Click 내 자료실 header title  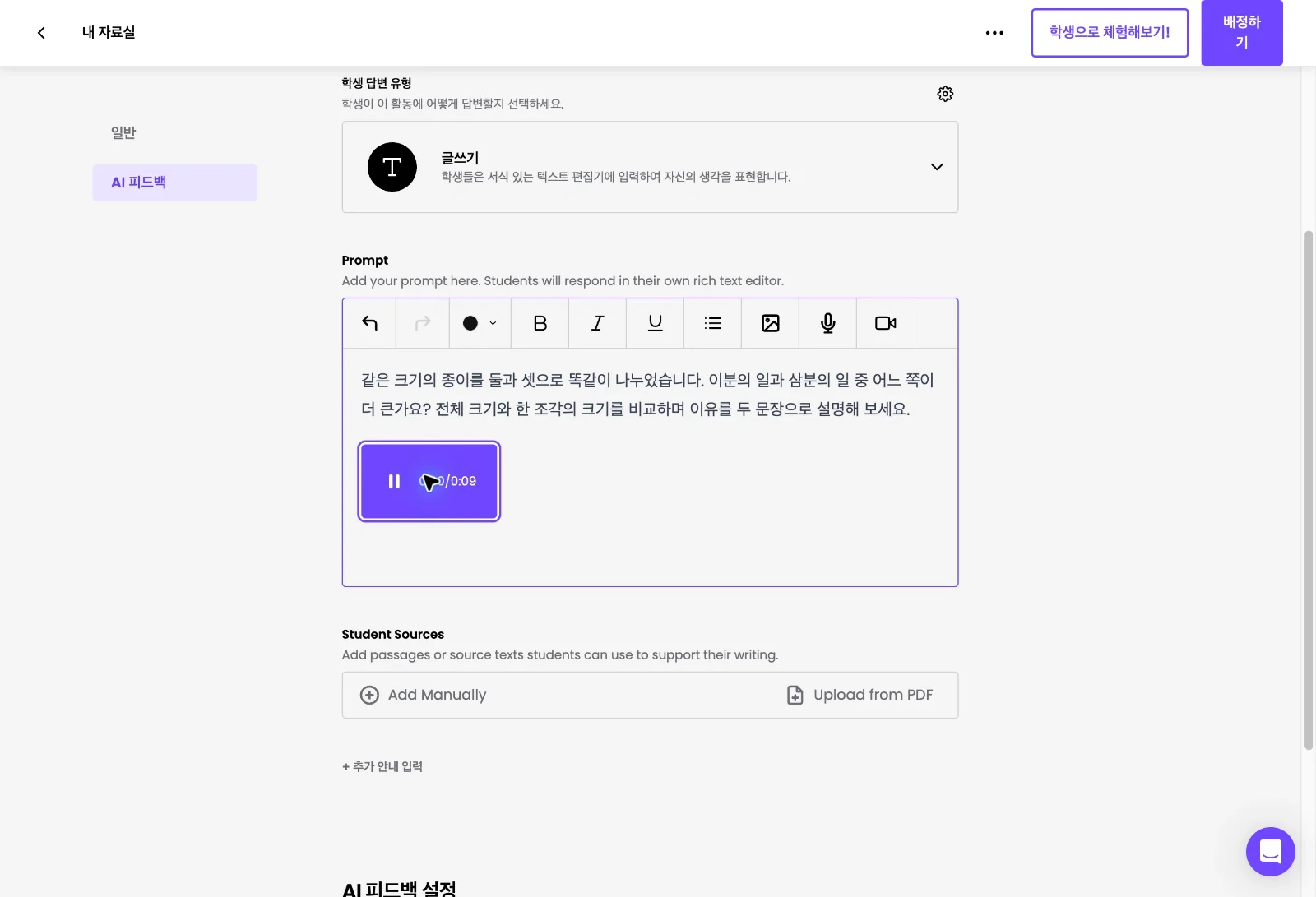click(109, 33)
